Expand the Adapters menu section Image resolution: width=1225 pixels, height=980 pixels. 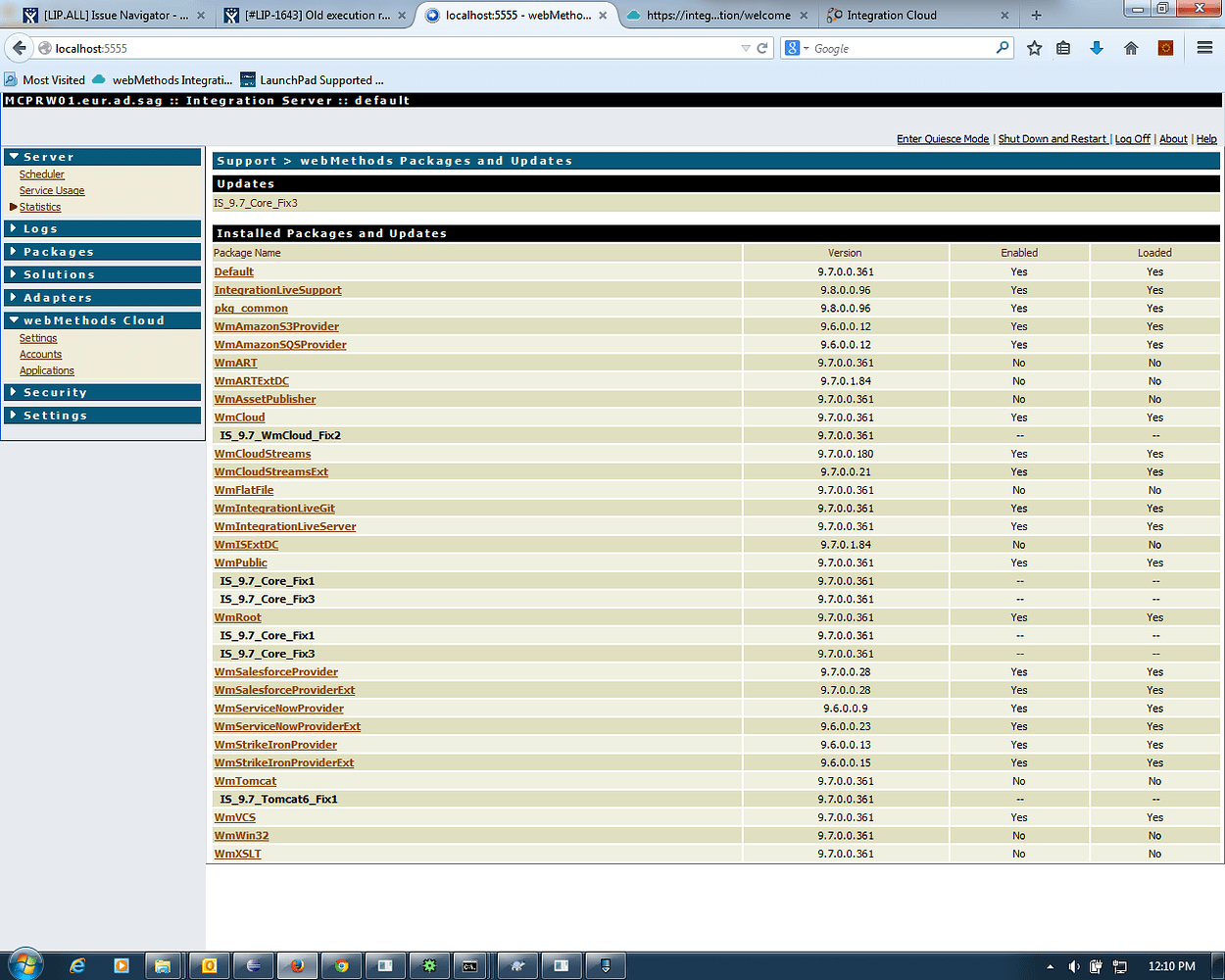coord(103,297)
